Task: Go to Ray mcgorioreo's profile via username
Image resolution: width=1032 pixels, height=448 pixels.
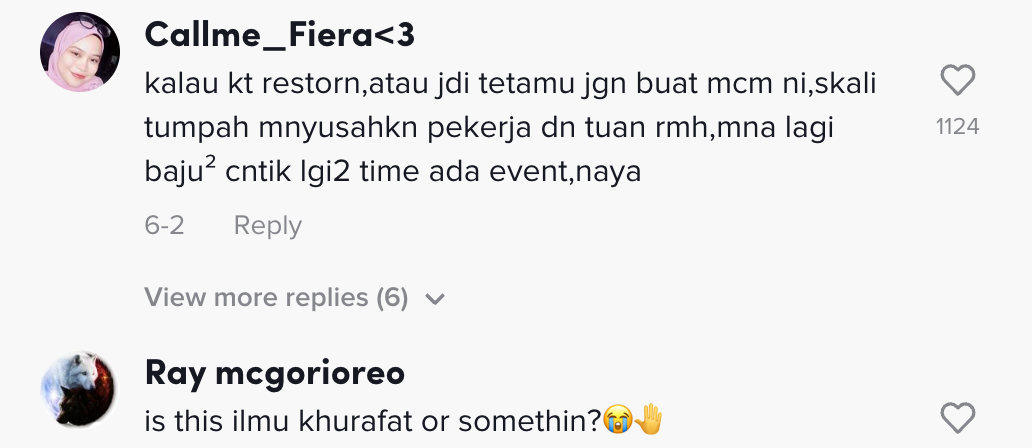Action: point(275,373)
